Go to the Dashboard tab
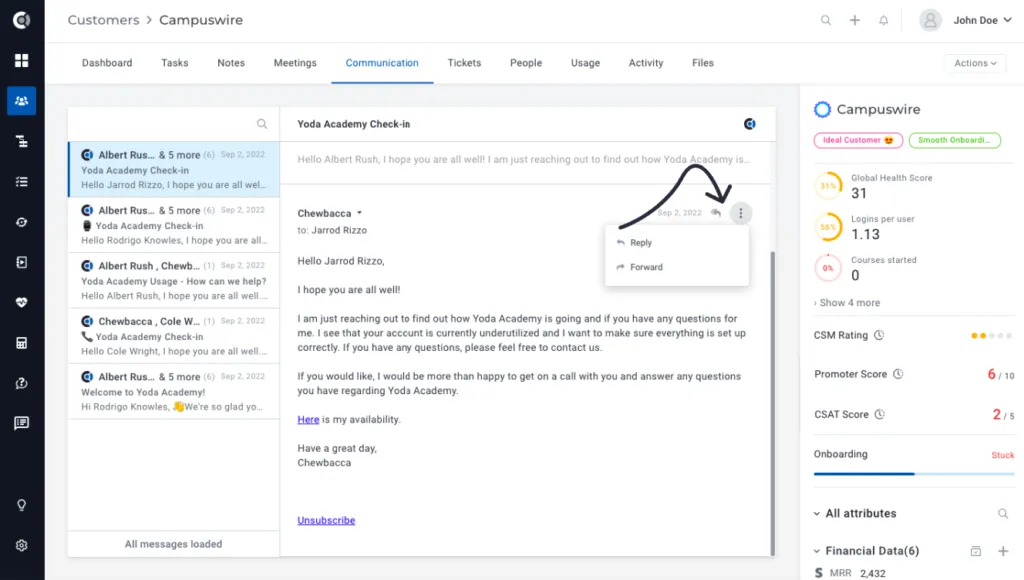1024x580 pixels. [107, 63]
